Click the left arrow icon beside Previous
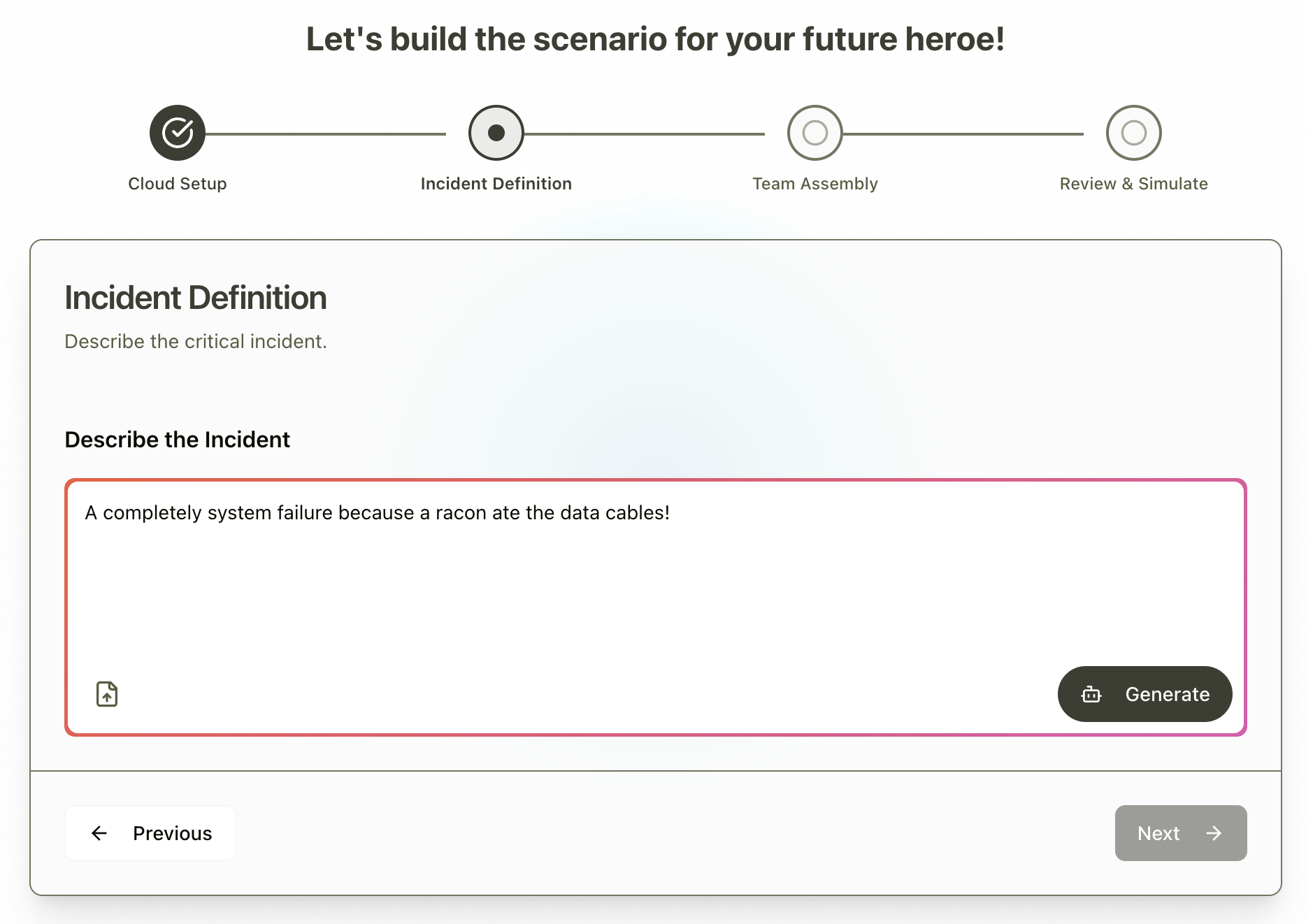This screenshot has width=1306, height=924. coord(99,833)
